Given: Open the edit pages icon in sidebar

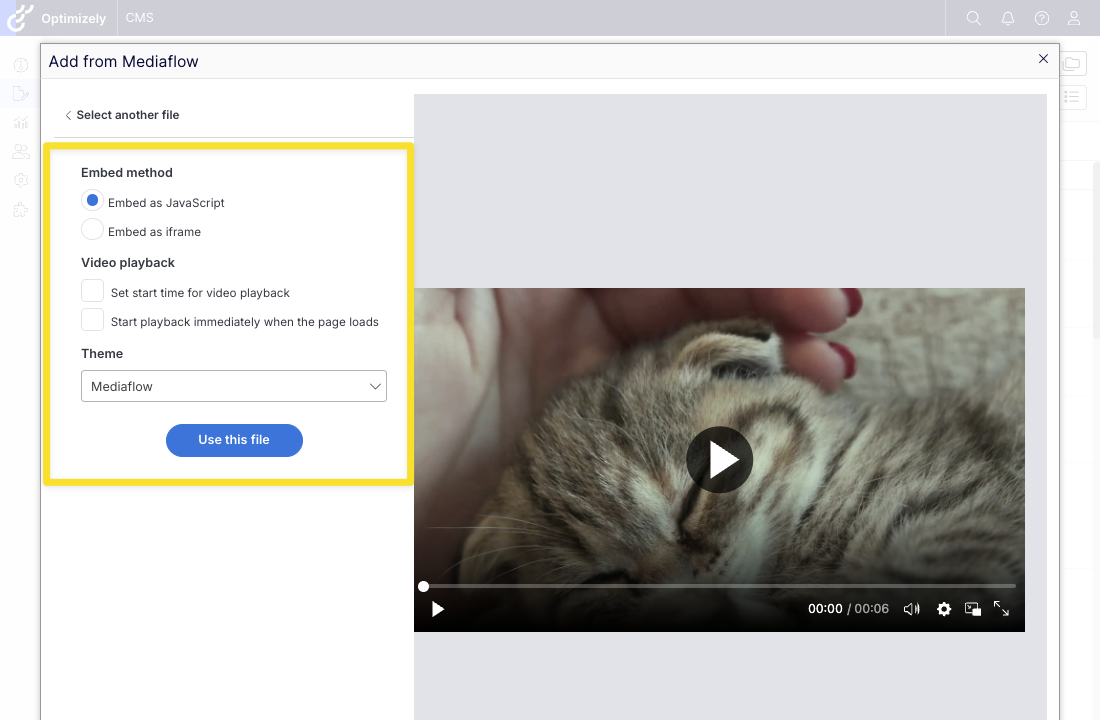Looking at the screenshot, I should point(21,94).
